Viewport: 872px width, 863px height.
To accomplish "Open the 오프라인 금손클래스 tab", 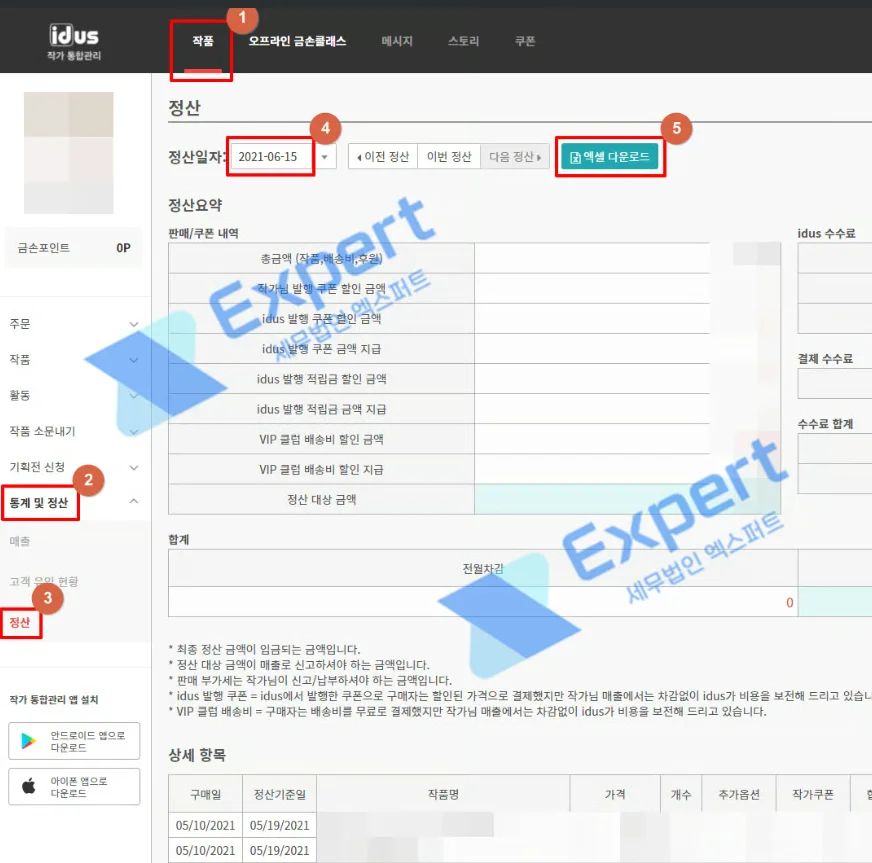I will pyautogui.click(x=298, y=41).
